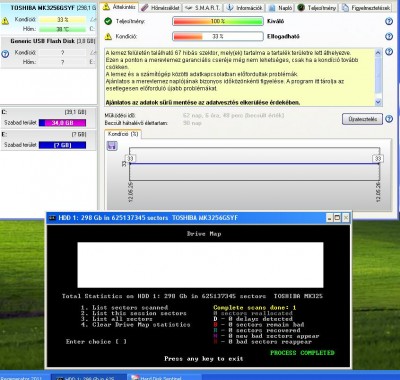Click the anchor icon on Információk tab

[229, 8]
